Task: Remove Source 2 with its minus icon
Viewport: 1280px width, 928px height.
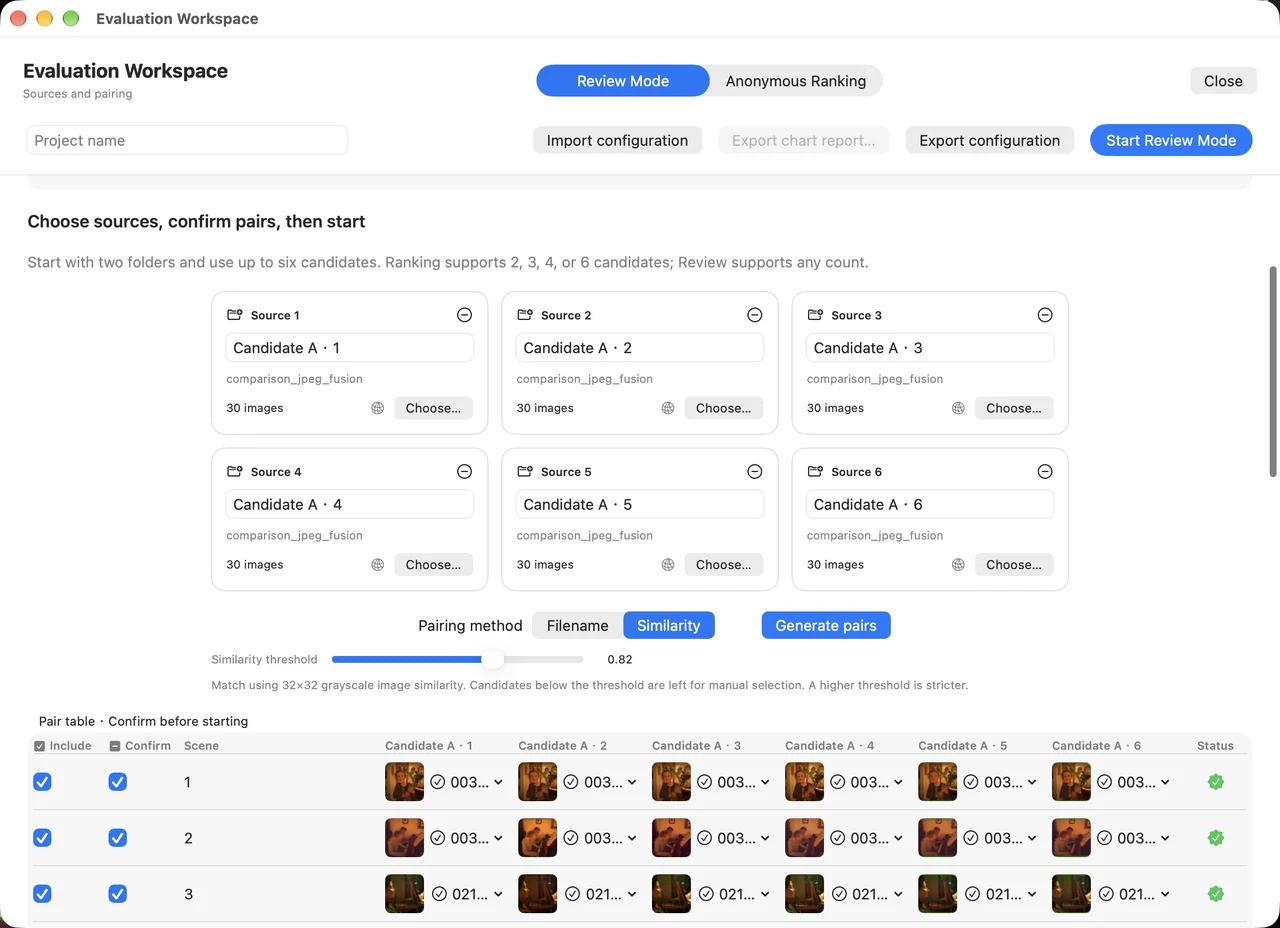Action: [755, 315]
